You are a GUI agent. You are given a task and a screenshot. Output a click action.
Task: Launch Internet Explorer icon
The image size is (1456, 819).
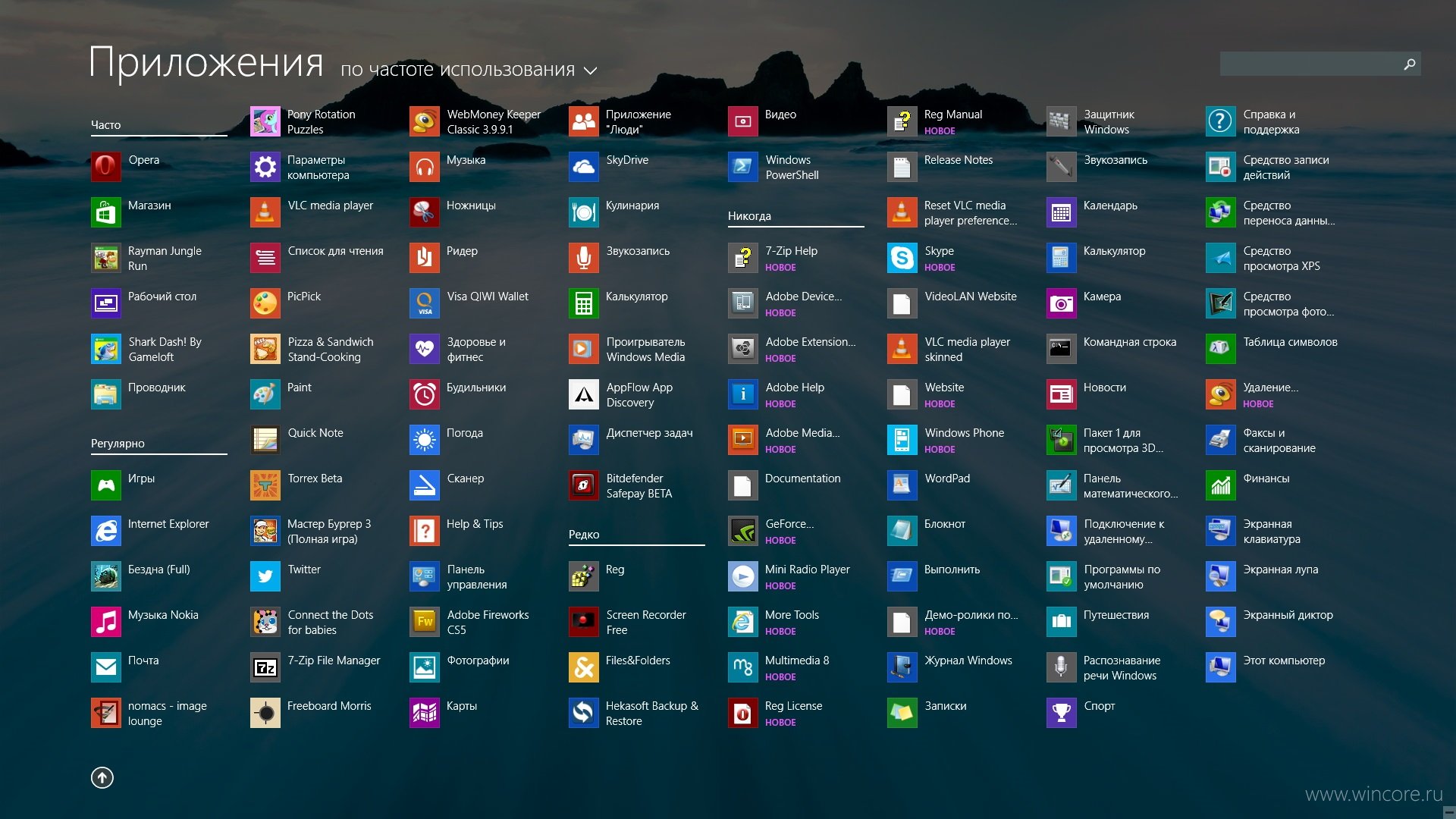(106, 531)
